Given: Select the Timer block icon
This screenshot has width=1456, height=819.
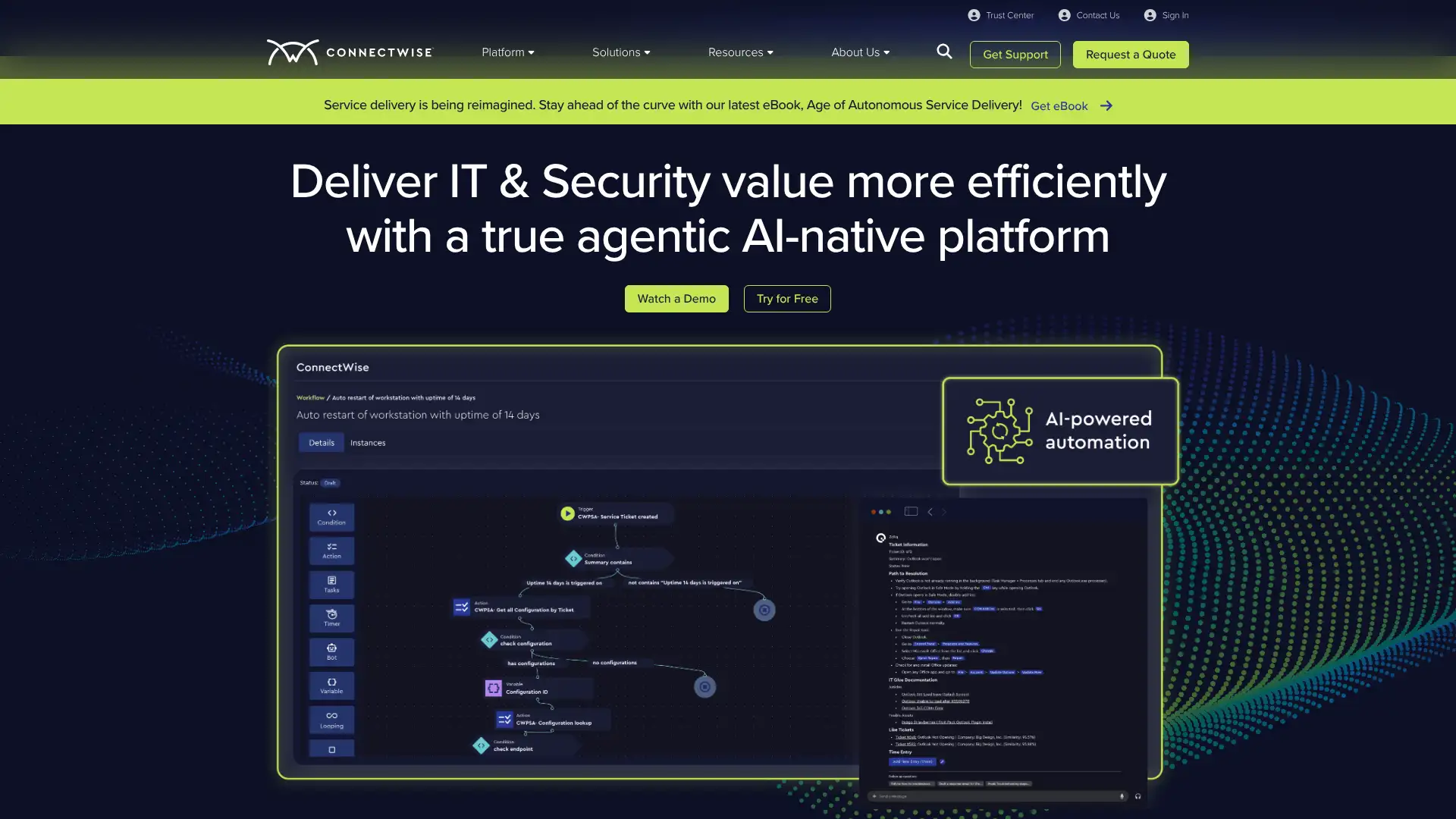Looking at the screenshot, I should (331, 618).
